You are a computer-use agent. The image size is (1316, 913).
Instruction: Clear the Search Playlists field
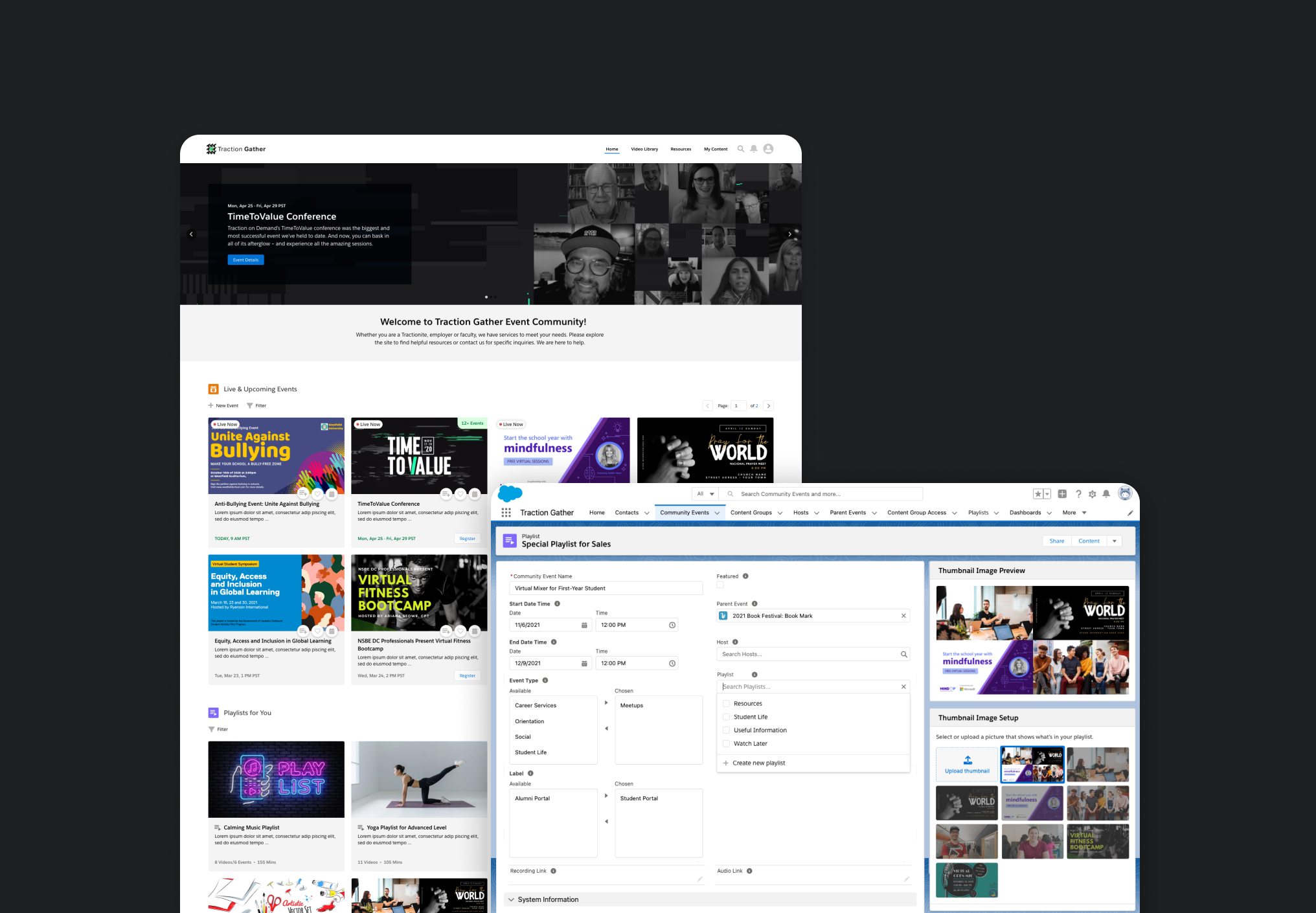click(903, 687)
